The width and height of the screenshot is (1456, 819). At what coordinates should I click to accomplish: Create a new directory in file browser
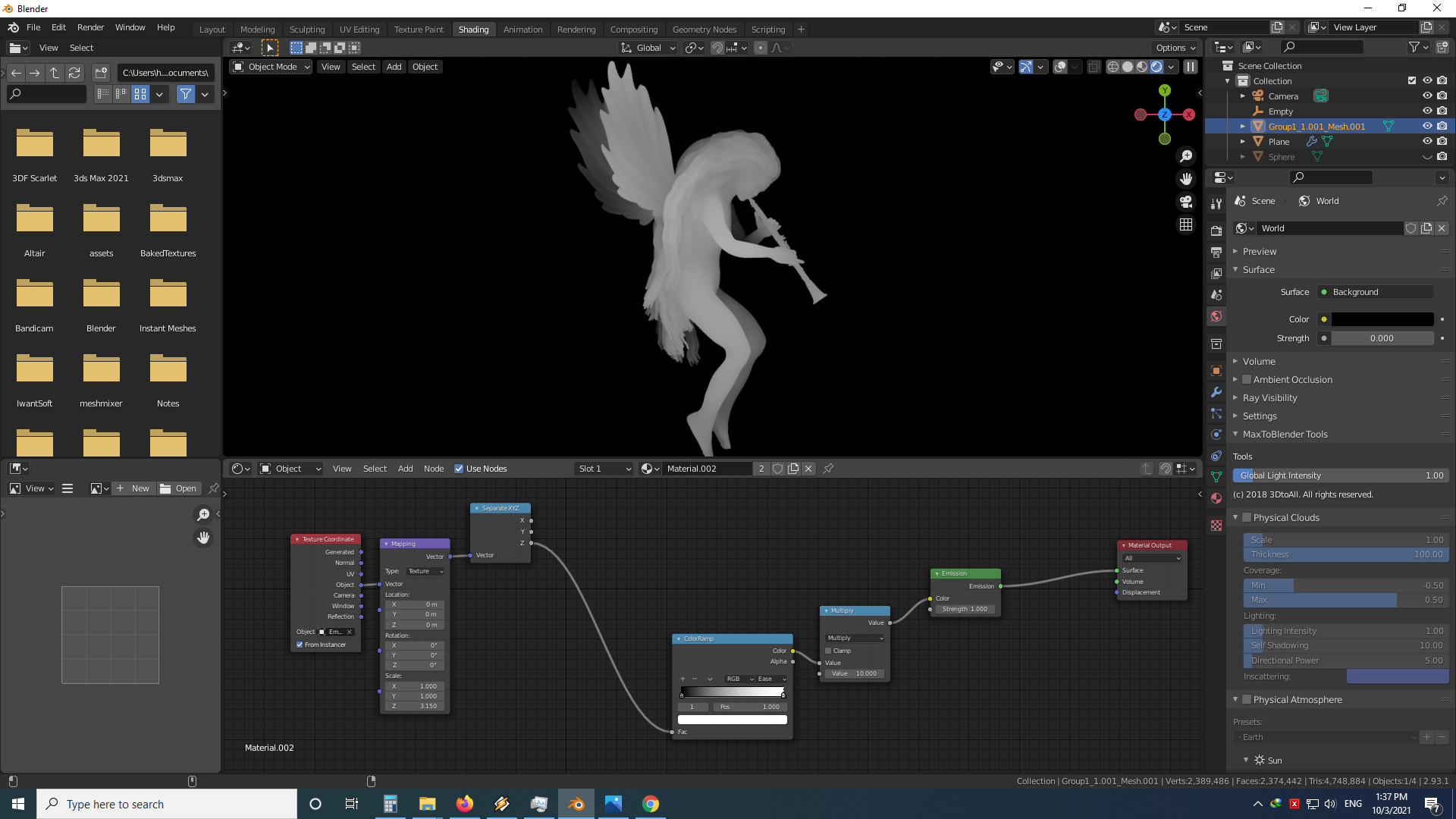(101, 73)
